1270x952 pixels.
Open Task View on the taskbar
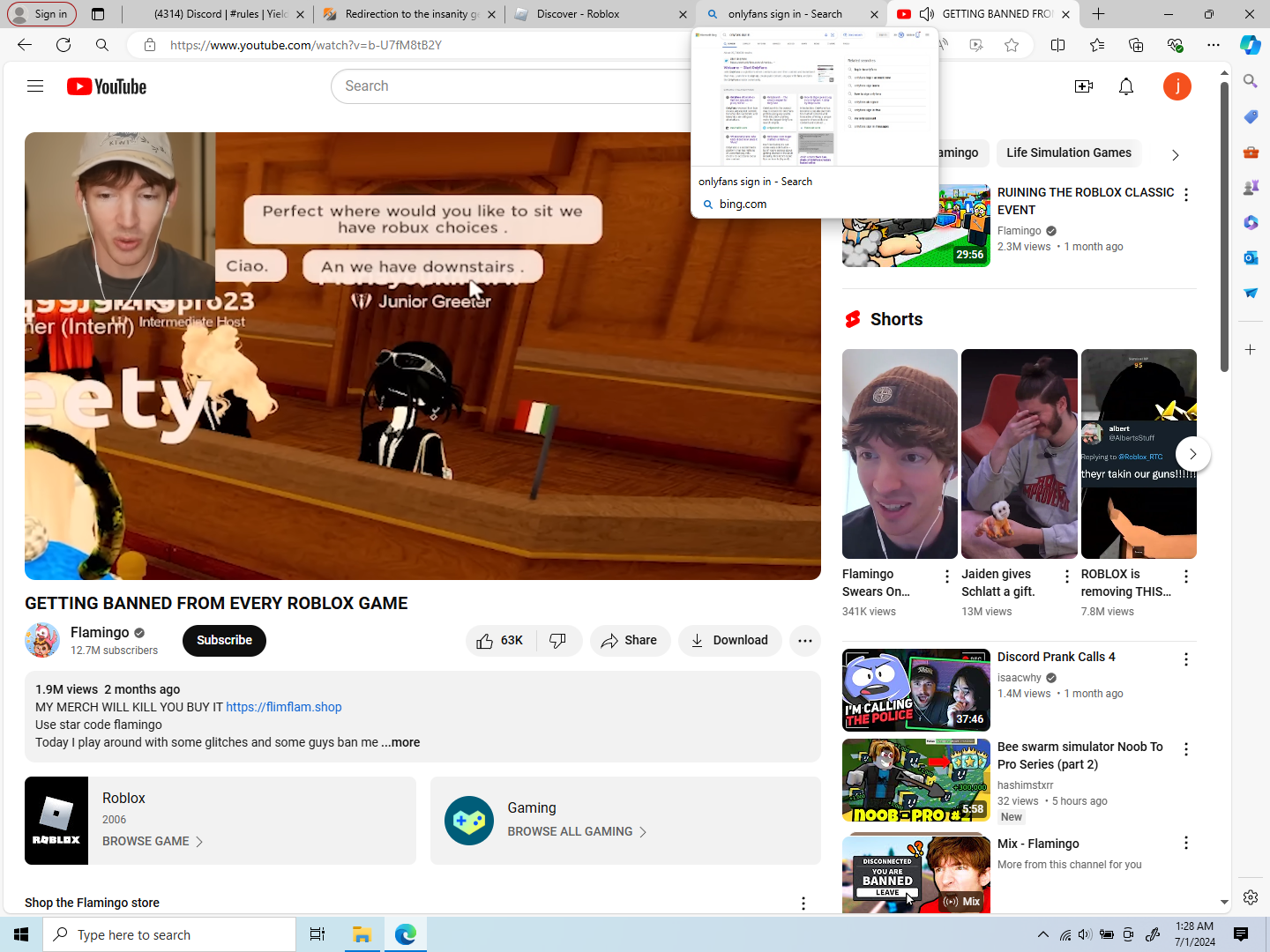[317, 934]
